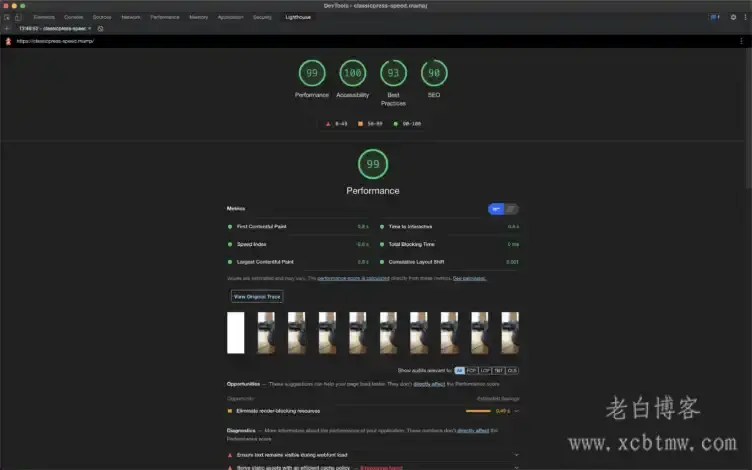Viewport: 752px width, 470px height.
Task: Expand the webfont load diagnostic chevron
Action: 516,455
